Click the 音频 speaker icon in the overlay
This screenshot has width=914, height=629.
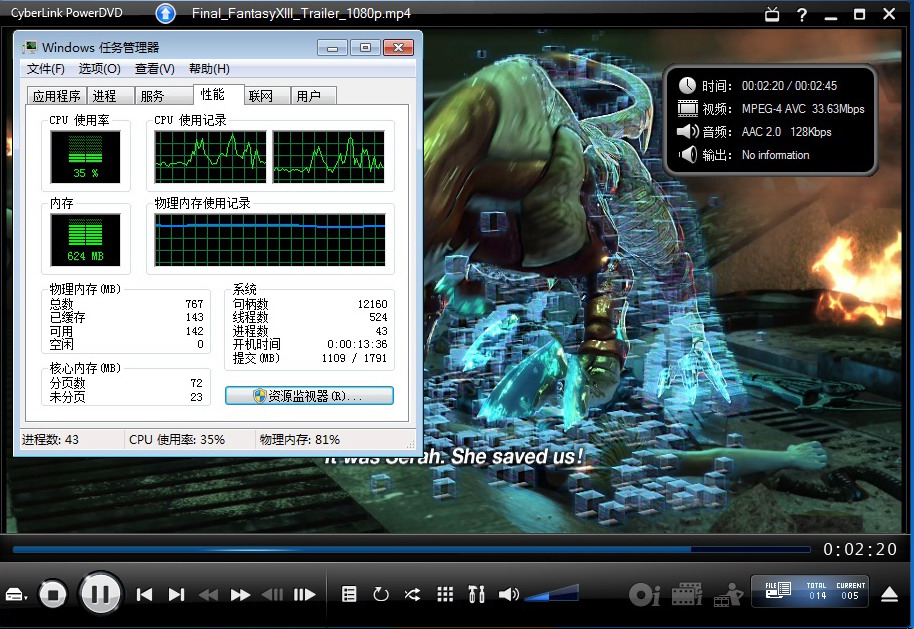[687, 131]
